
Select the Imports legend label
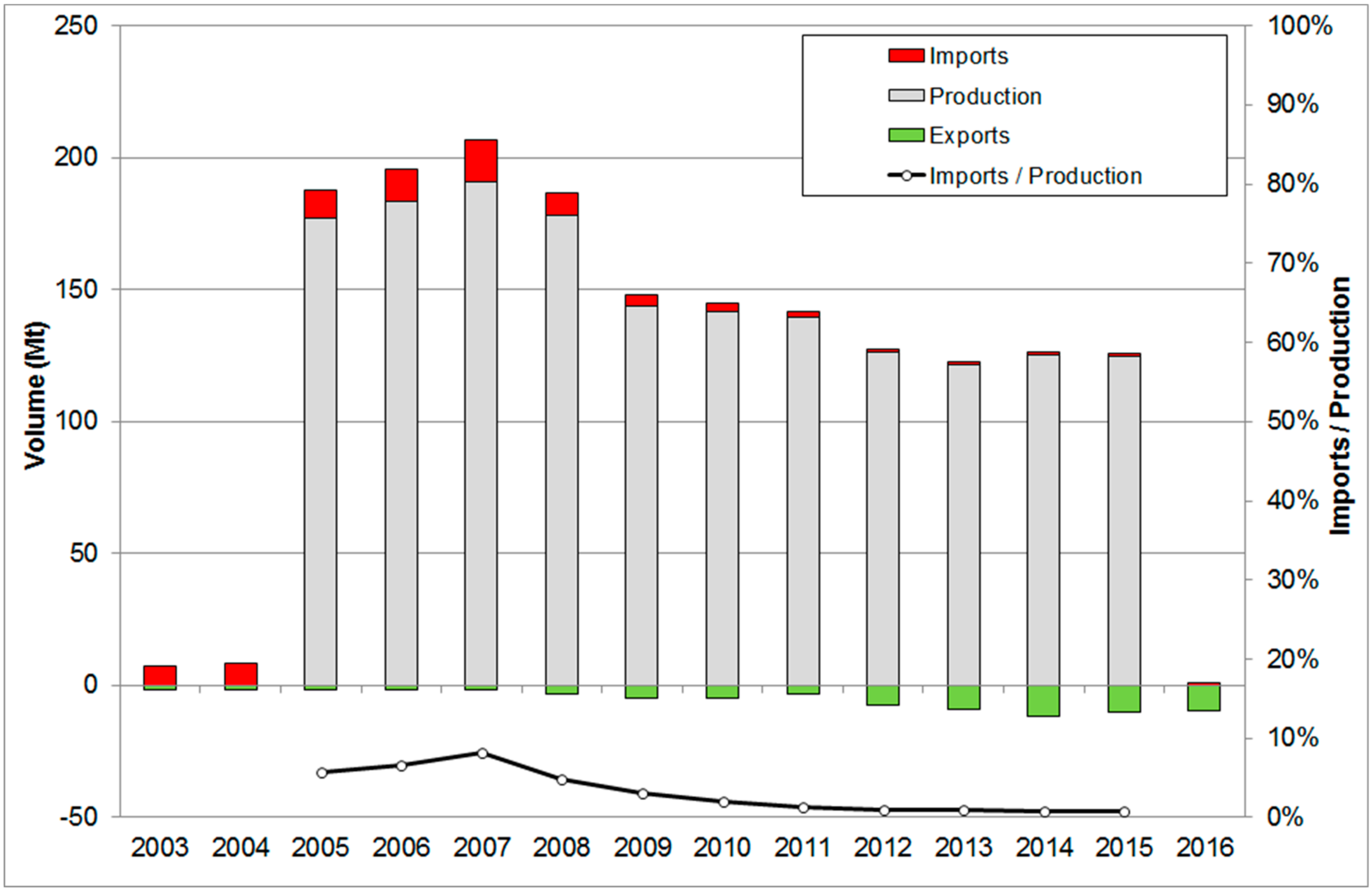(969, 56)
